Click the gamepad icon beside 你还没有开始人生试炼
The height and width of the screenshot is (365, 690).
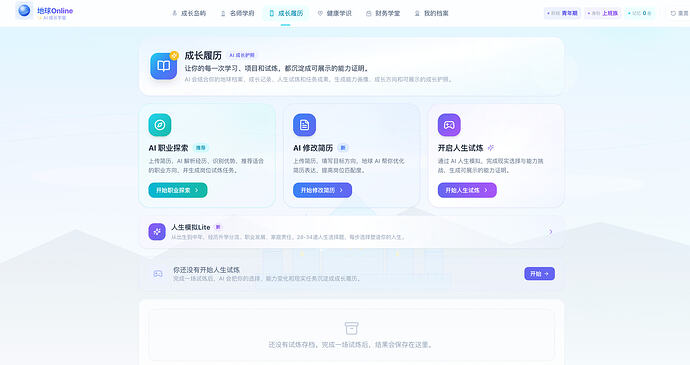pos(158,274)
